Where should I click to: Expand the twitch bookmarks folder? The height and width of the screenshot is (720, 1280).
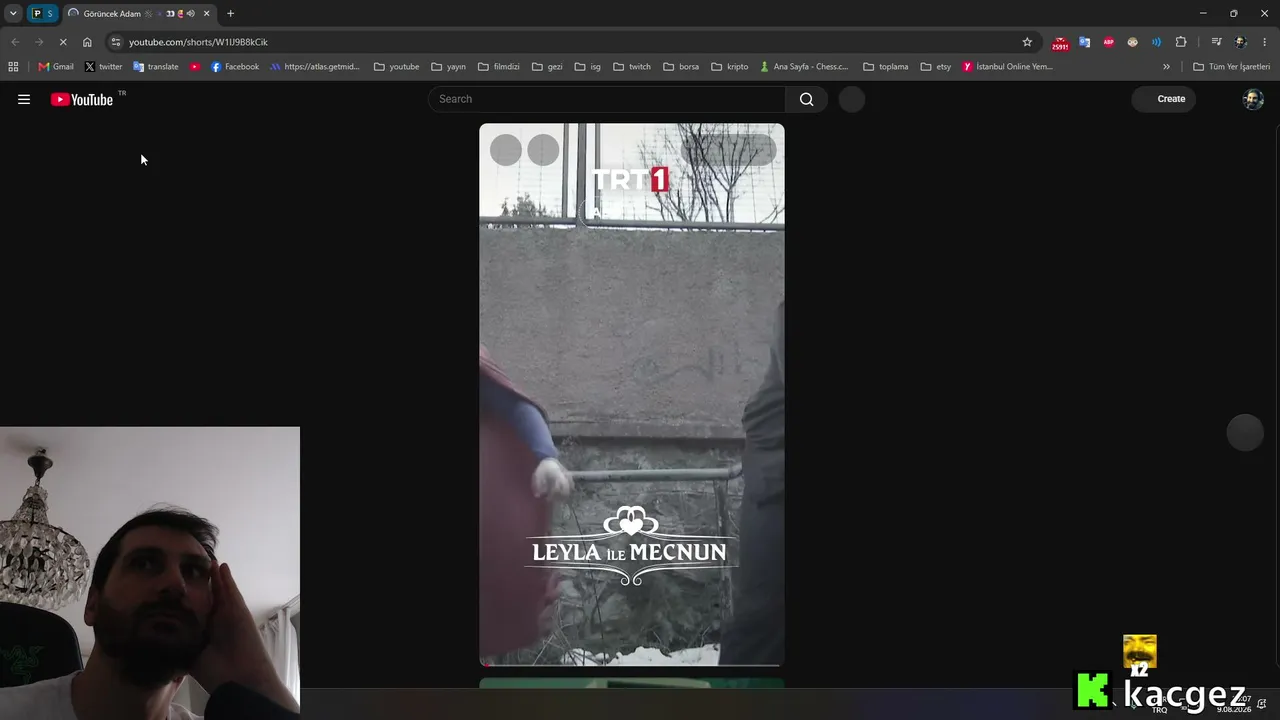coord(632,67)
